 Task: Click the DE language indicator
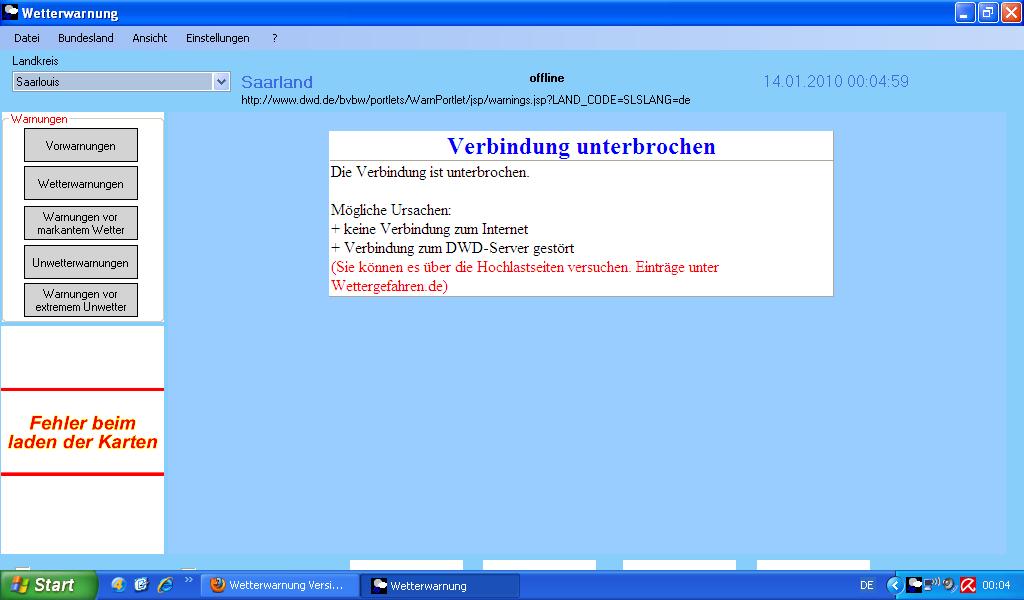867,586
